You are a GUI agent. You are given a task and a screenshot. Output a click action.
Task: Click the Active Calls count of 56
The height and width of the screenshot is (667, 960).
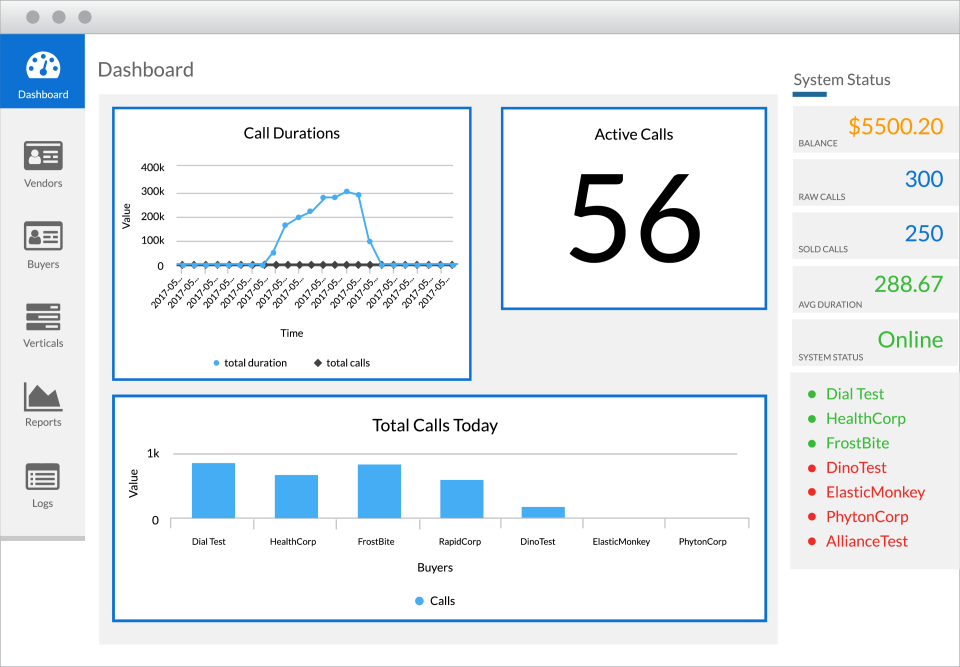click(634, 215)
